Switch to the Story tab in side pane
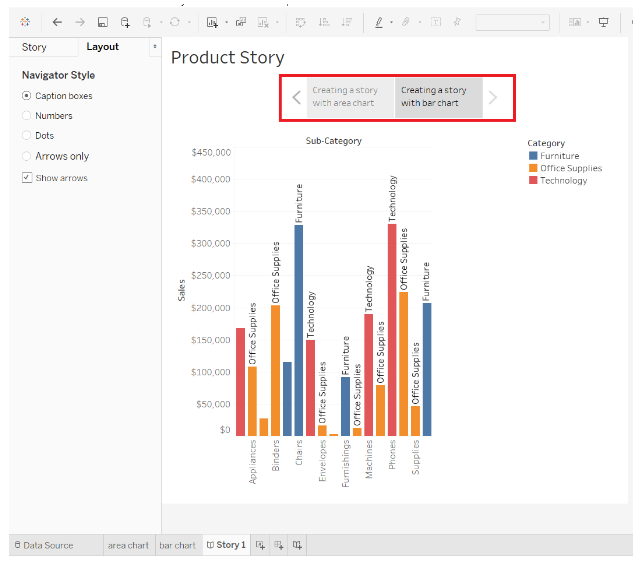The width and height of the screenshot is (641, 565). click(34, 47)
